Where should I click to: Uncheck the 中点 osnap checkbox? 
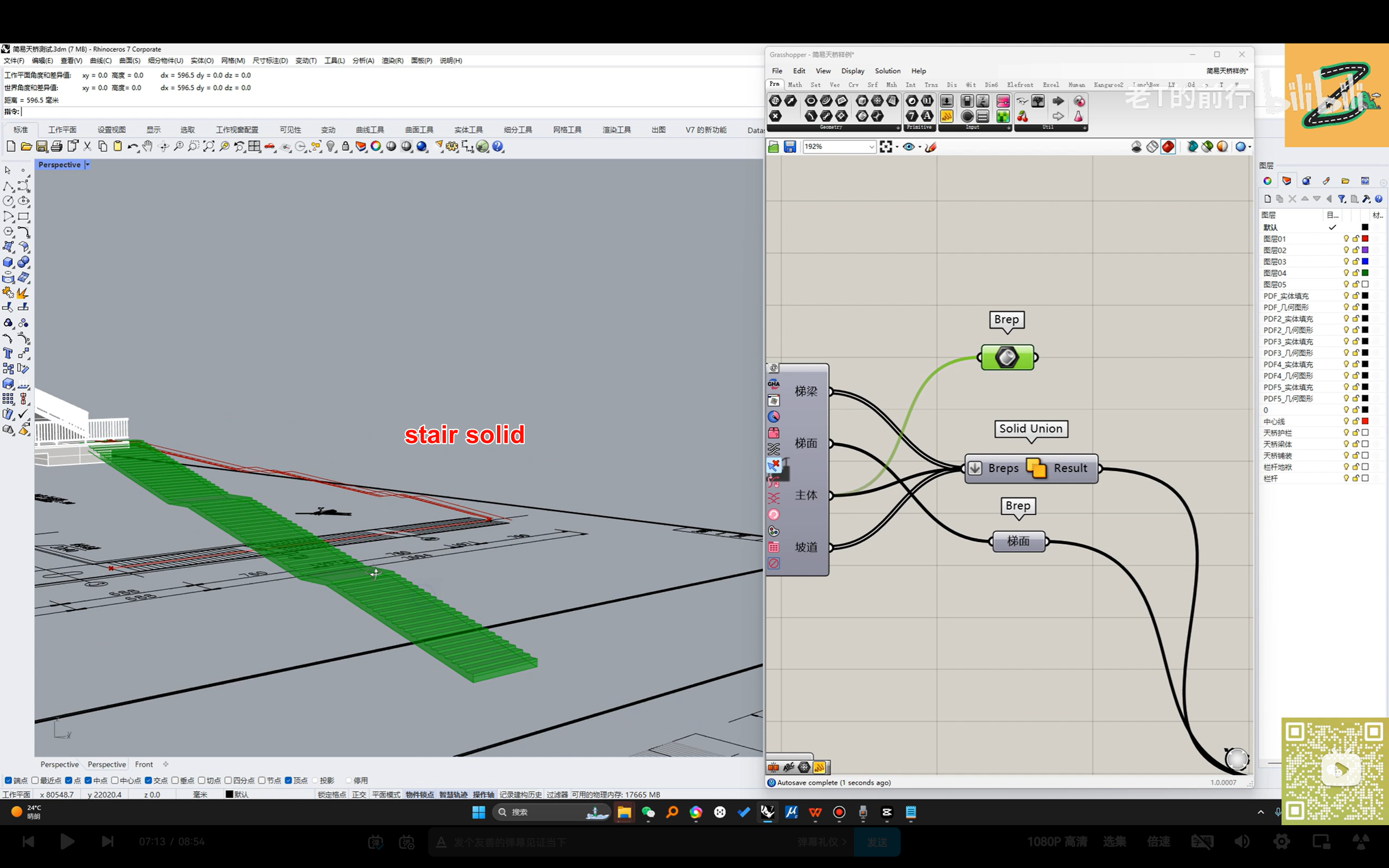88,780
